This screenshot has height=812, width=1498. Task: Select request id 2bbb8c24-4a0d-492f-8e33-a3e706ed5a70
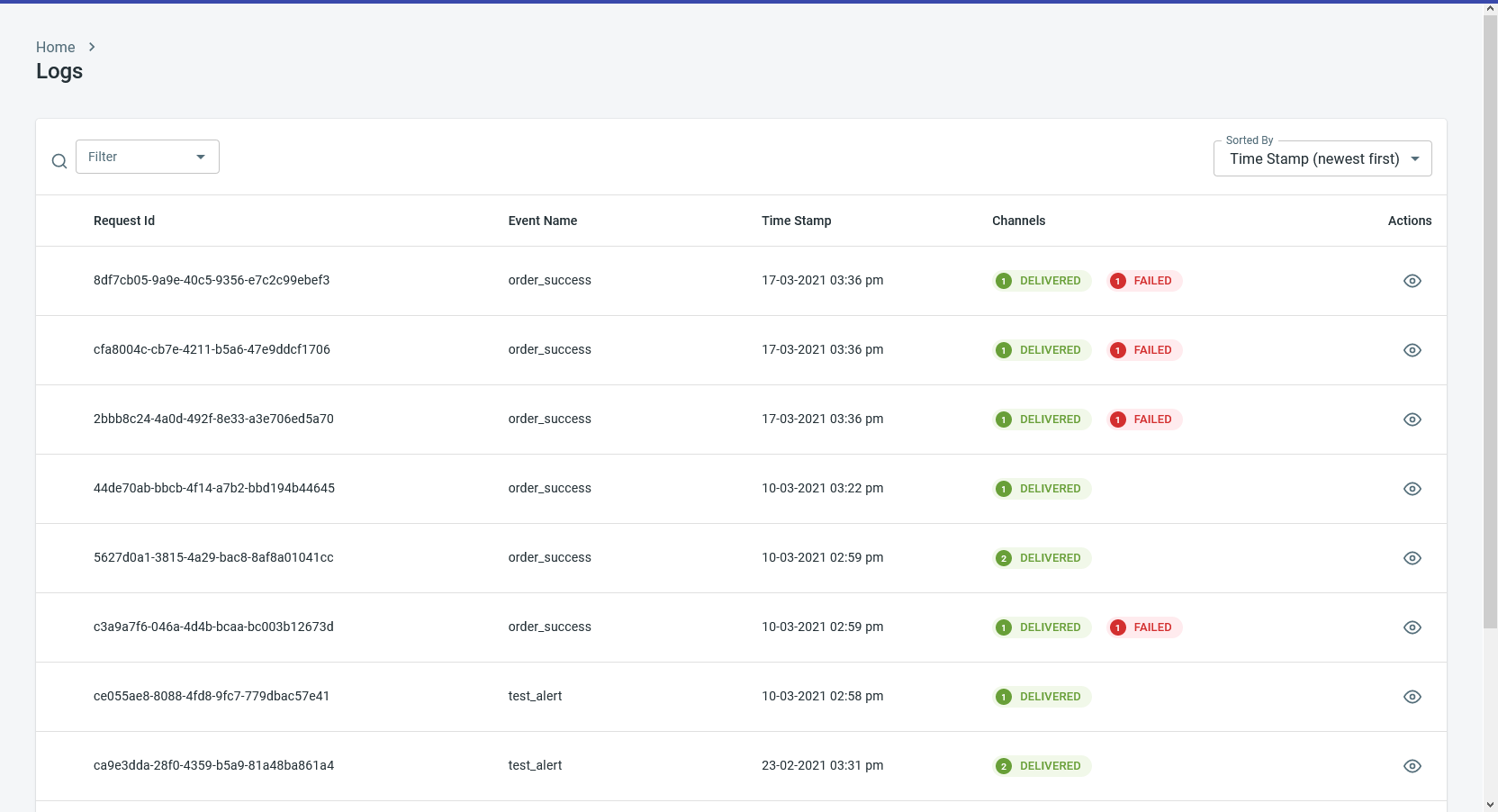tap(213, 419)
